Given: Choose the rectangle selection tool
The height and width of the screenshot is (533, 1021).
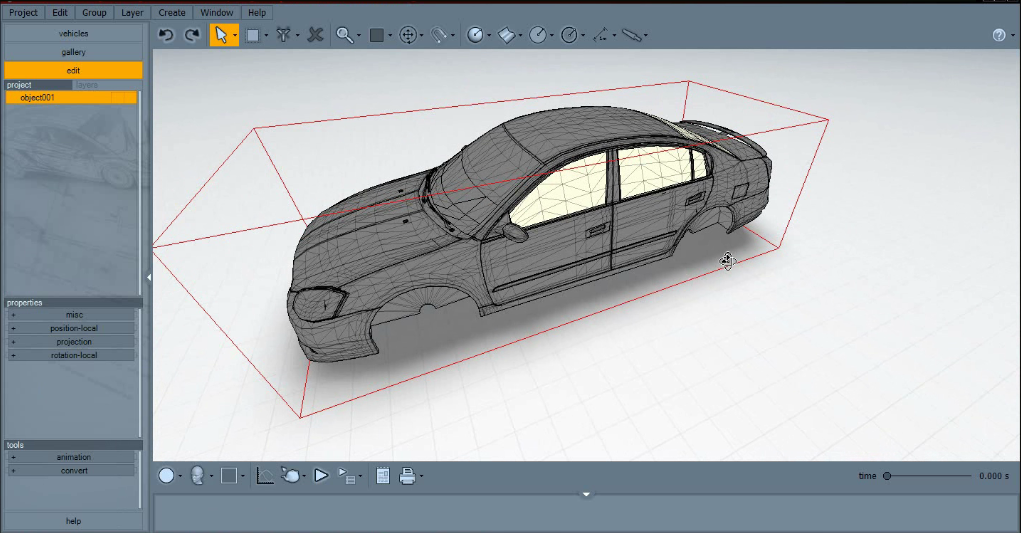Looking at the screenshot, I should point(253,36).
